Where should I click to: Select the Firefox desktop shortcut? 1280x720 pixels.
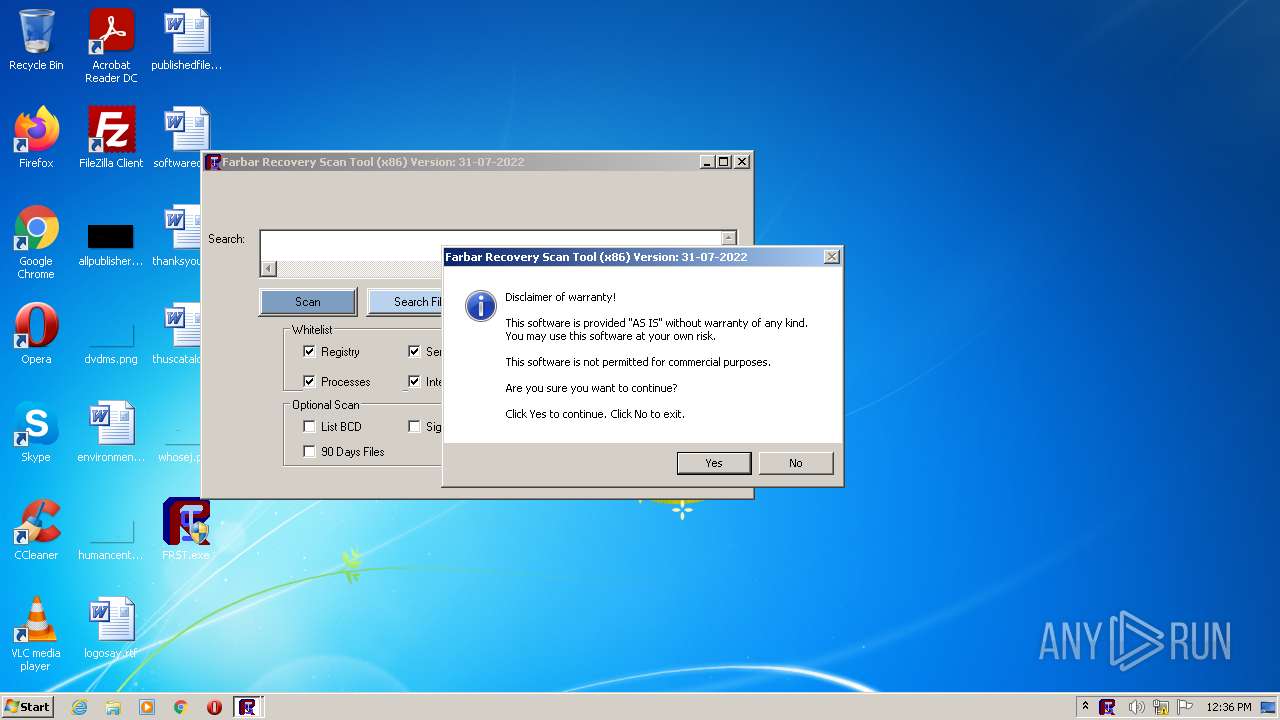click(x=36, y=138)
